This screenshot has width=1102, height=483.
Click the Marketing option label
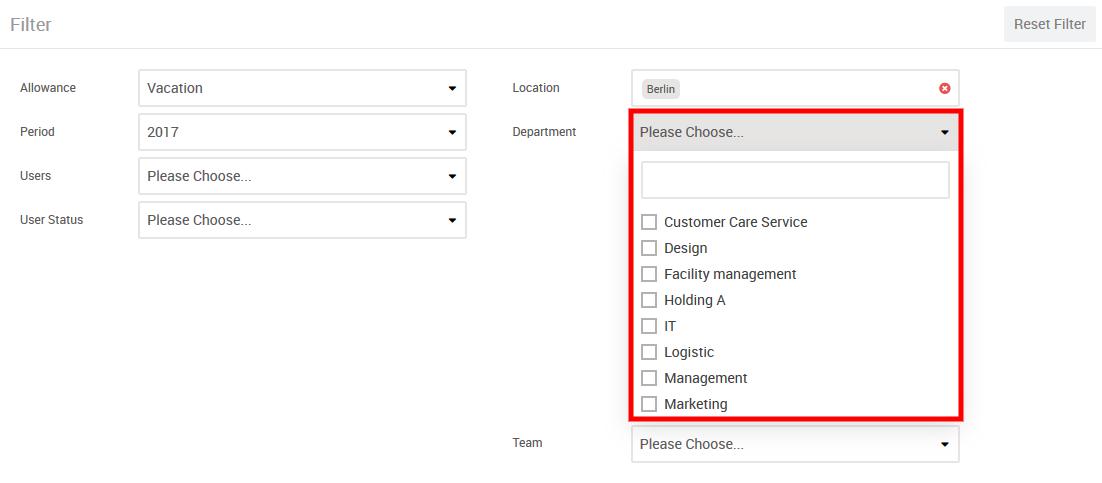(x=696, y=404)
